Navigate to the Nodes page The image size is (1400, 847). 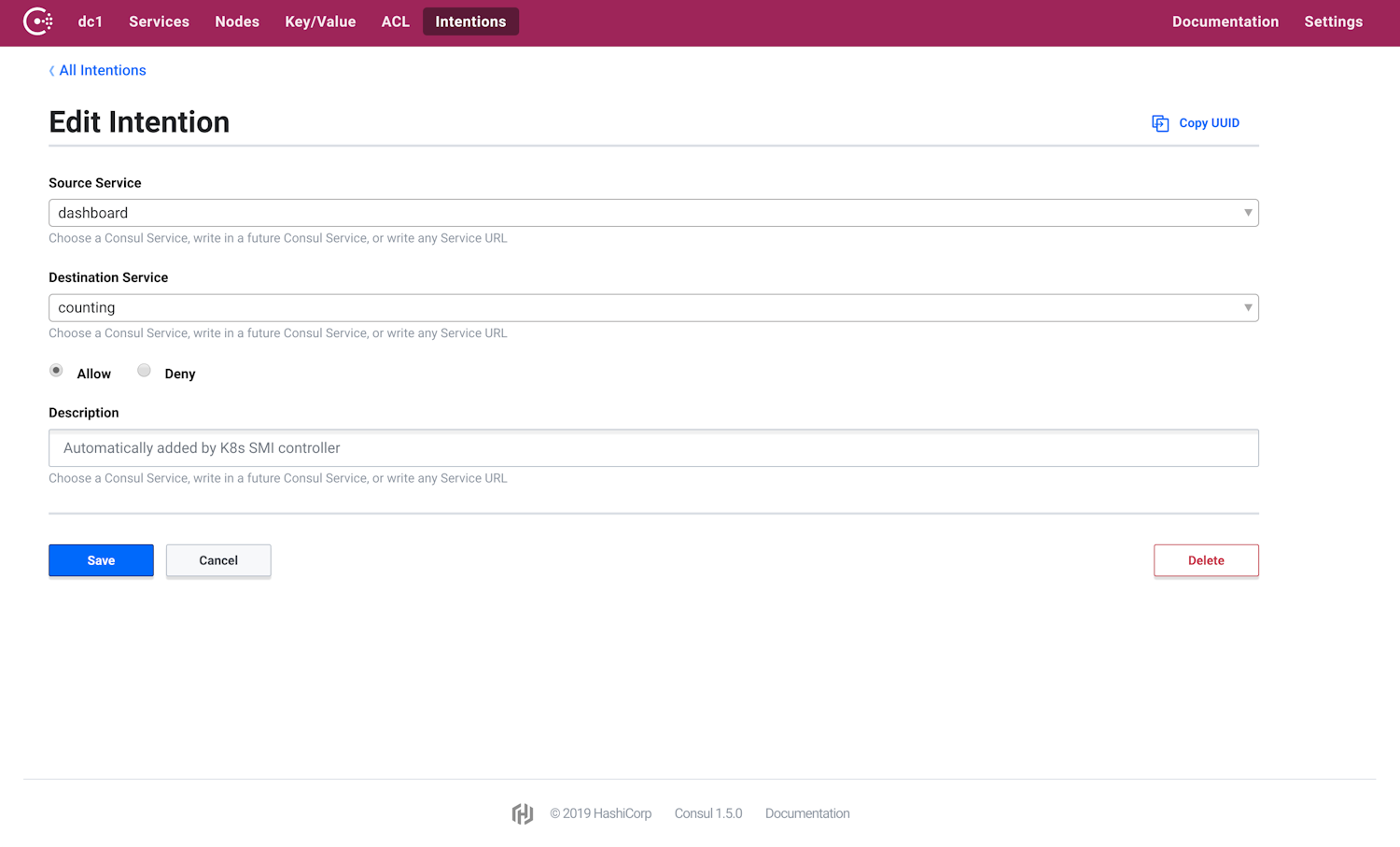coord(237,21)
